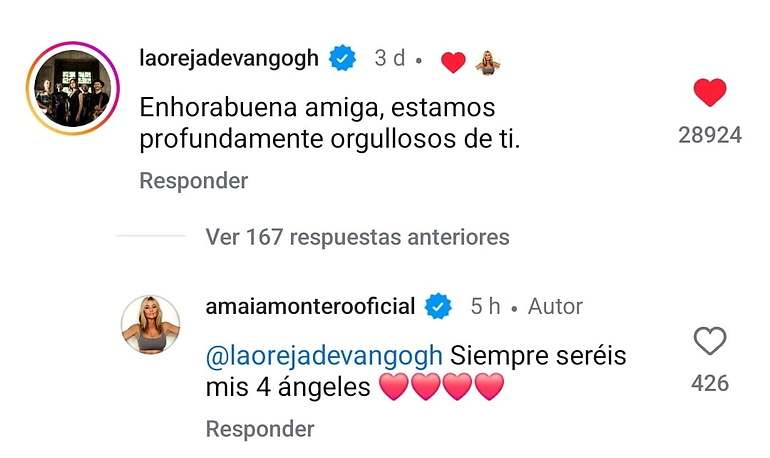Open amaiamonterooficial username link
Viewport: 770px width, 458px height.
(310, 306)
